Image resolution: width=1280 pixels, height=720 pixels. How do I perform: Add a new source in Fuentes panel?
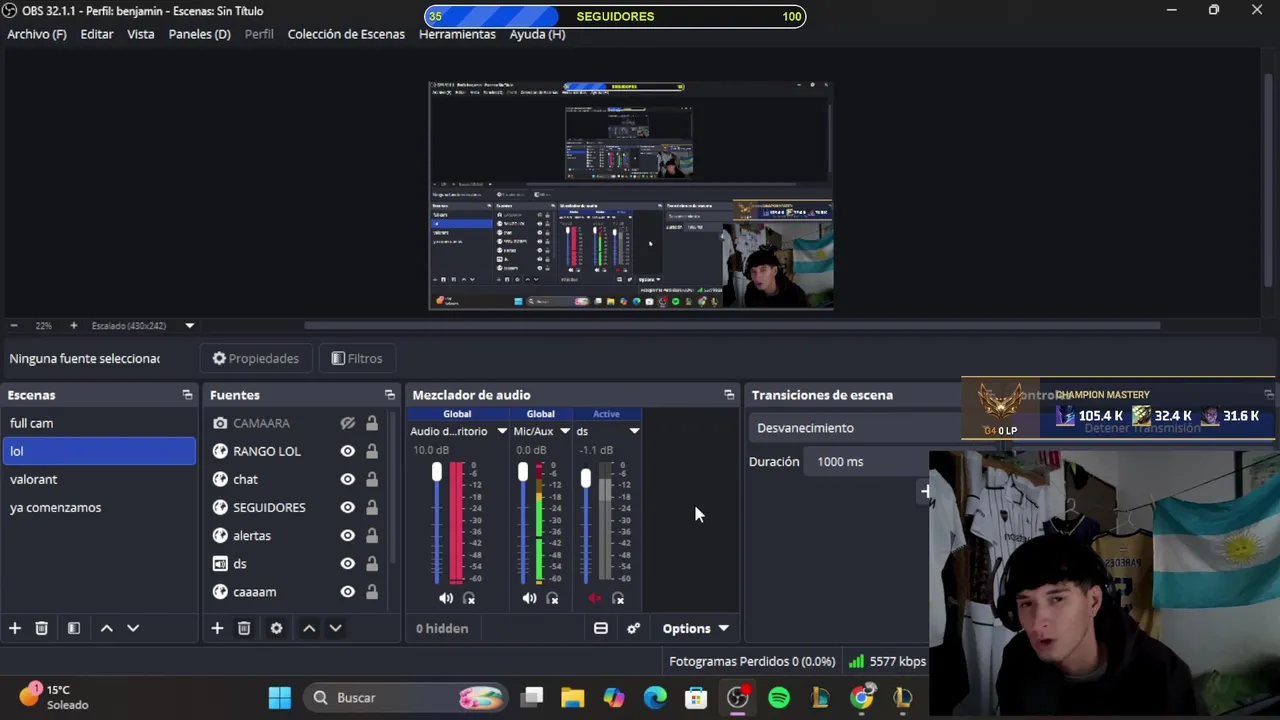[x=217, y=628]
